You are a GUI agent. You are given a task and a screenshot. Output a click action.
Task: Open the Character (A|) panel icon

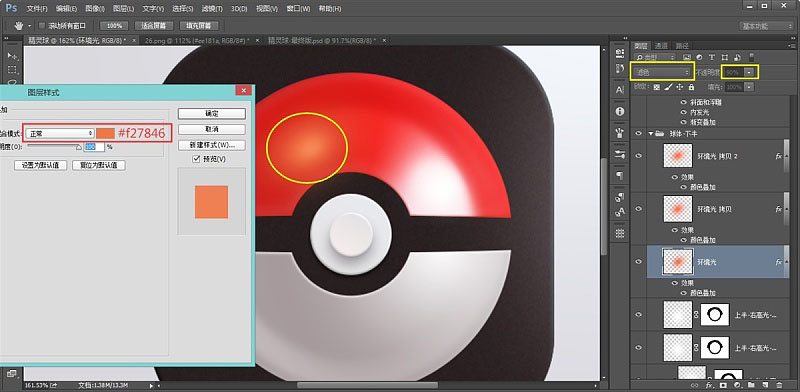620,90
